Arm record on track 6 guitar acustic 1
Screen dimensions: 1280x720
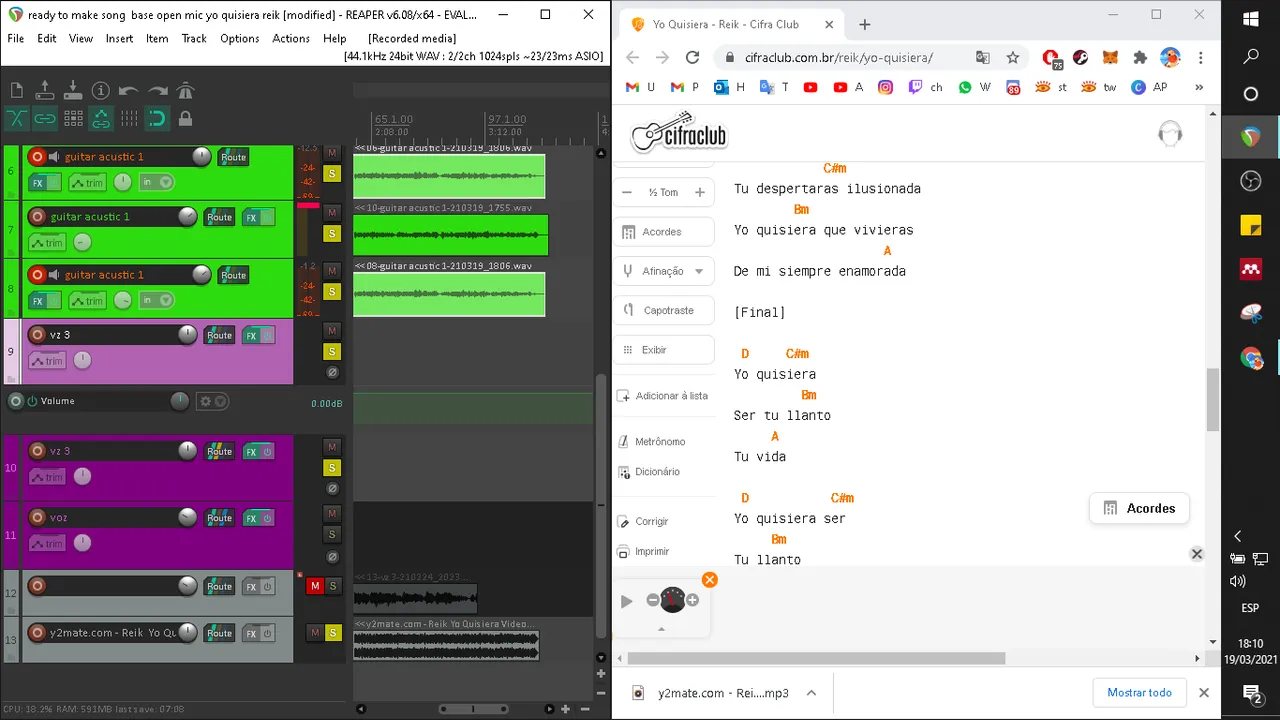pos(37,157)
